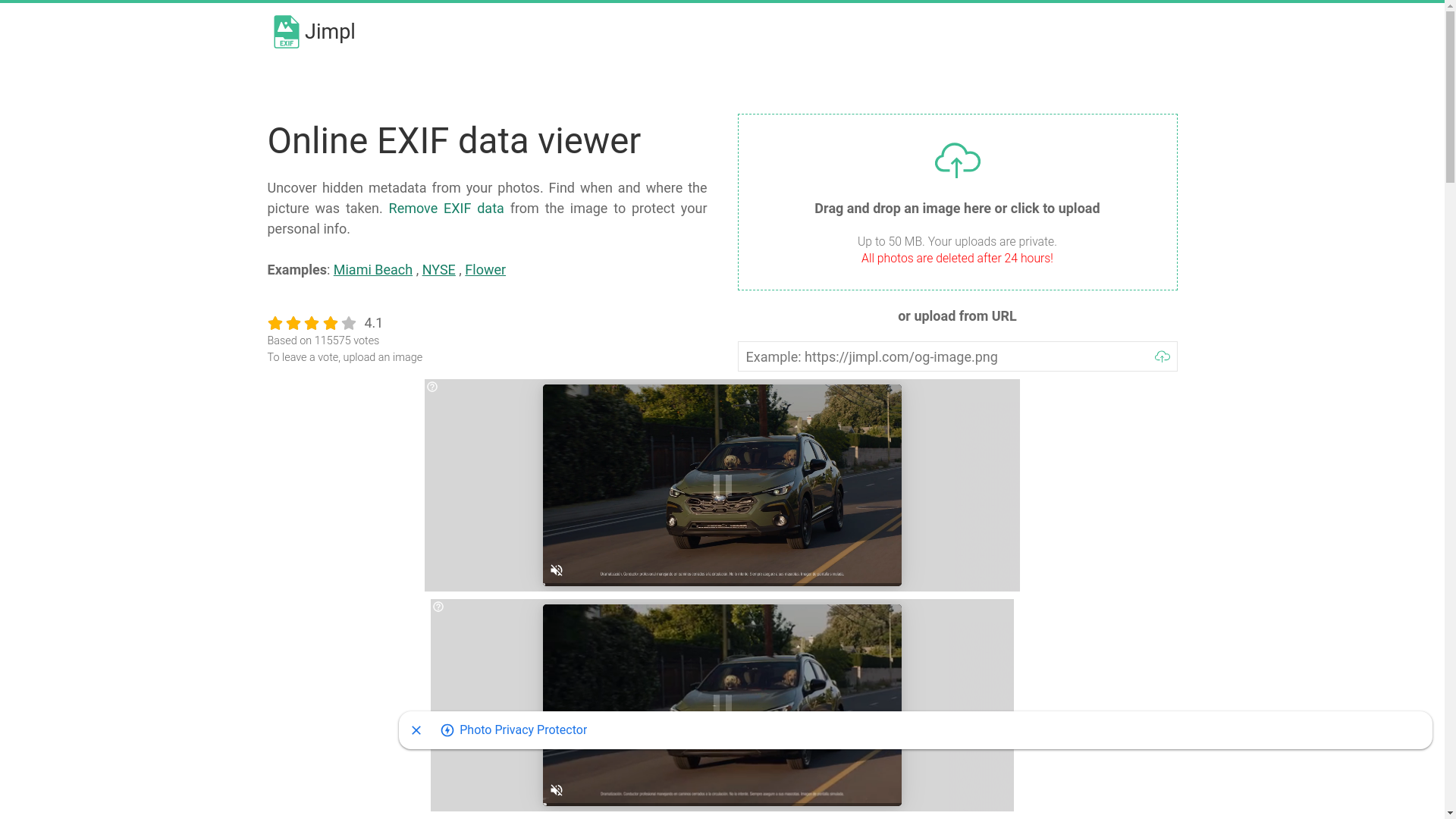Click the cloud upload icon in drop zone
Viewport: 1456px width, 819px height.
(x=957, y=161)
